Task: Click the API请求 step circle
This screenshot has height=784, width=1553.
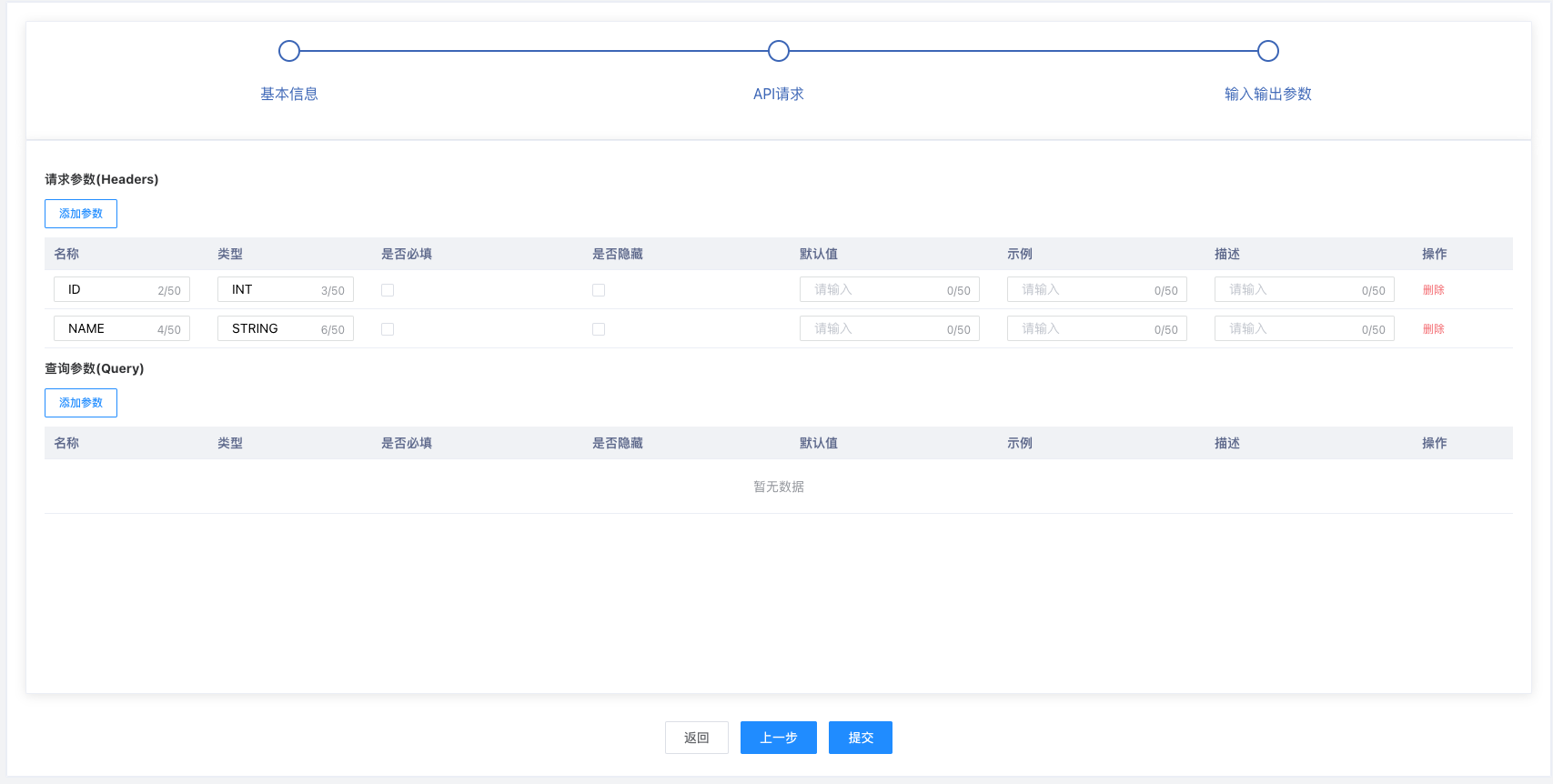Action: (779, 51)
